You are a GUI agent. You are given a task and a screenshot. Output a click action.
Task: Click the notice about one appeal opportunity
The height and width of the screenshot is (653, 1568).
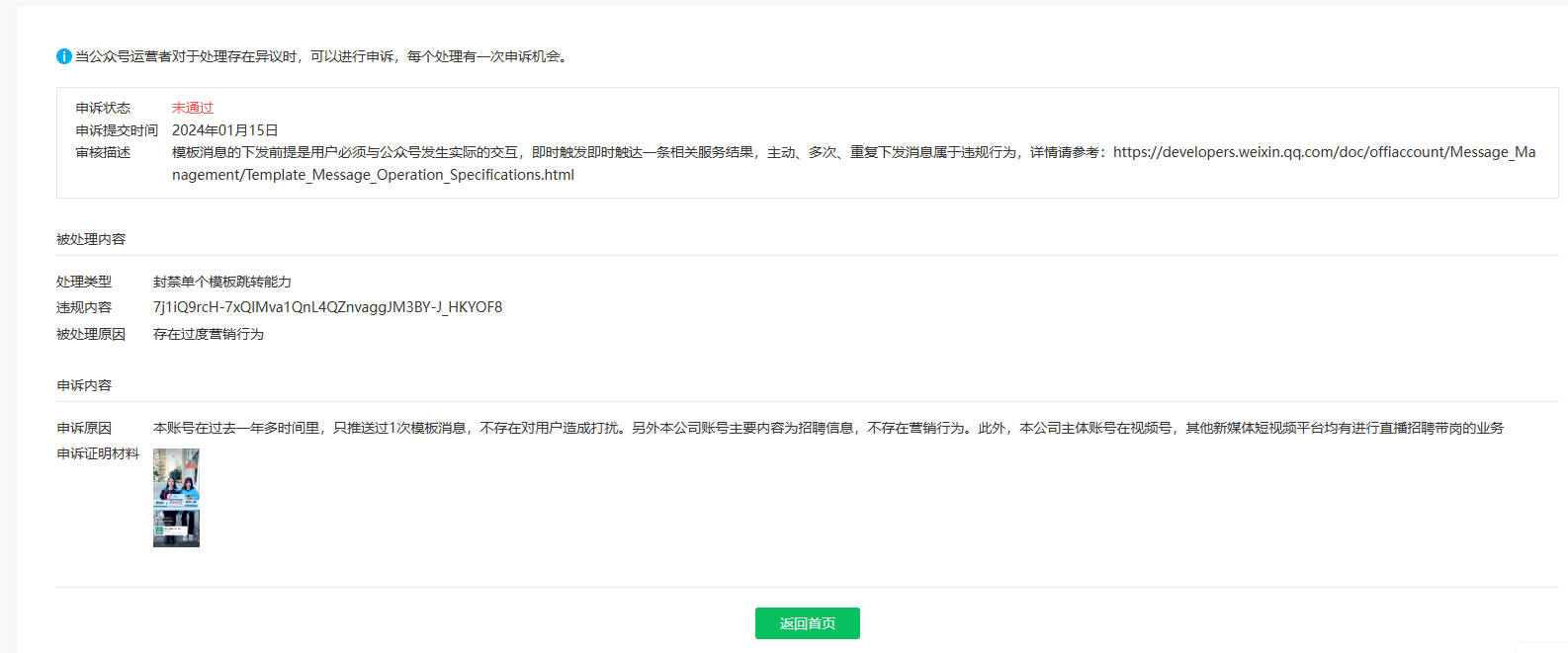click(321, 56)
